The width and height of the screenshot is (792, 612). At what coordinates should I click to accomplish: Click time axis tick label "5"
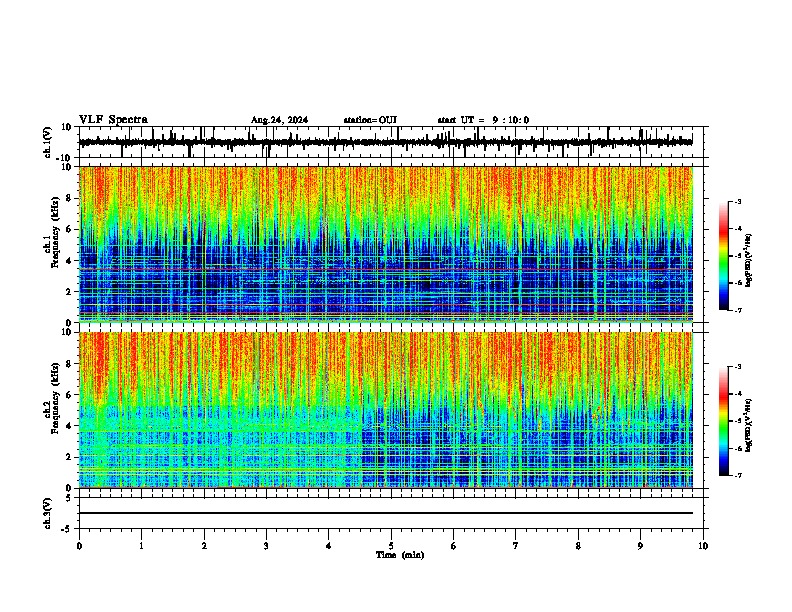(391, 546)
